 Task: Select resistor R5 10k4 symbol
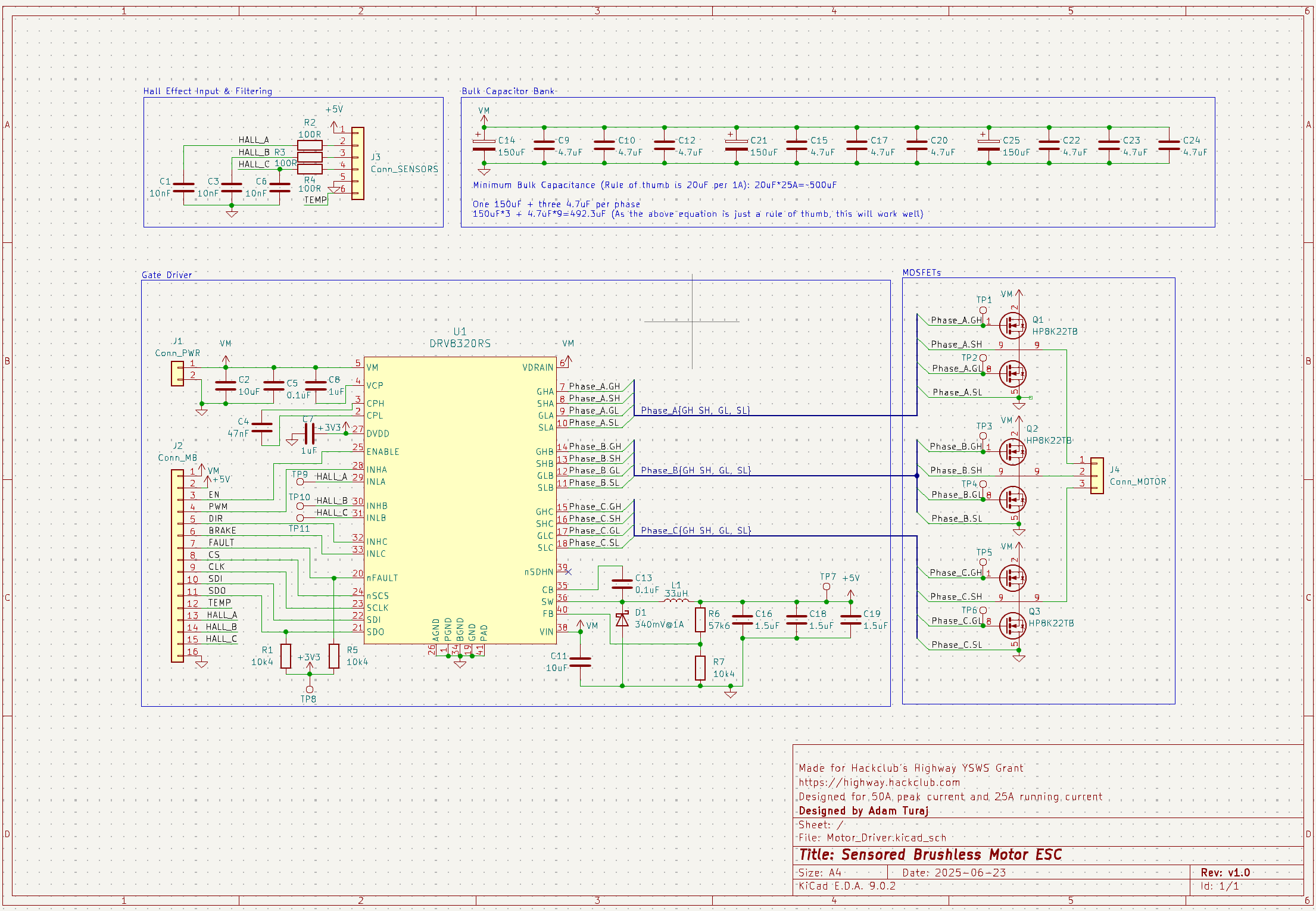pos(334,656)
